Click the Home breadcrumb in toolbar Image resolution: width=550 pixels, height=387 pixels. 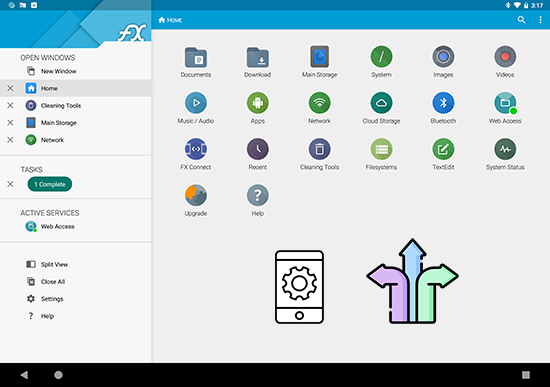click(170, 20)
